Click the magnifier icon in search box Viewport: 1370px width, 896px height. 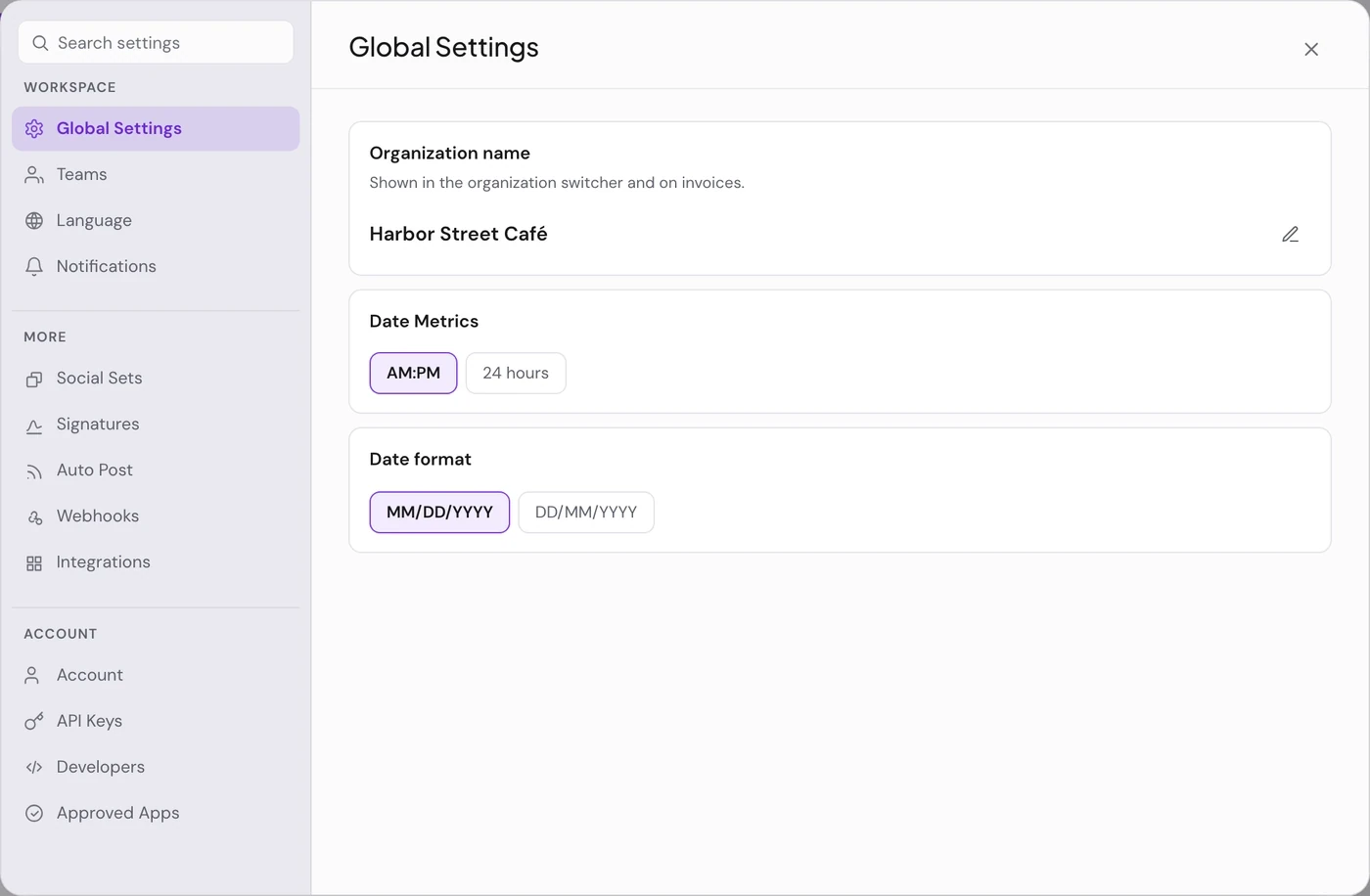tap(40, 43)
